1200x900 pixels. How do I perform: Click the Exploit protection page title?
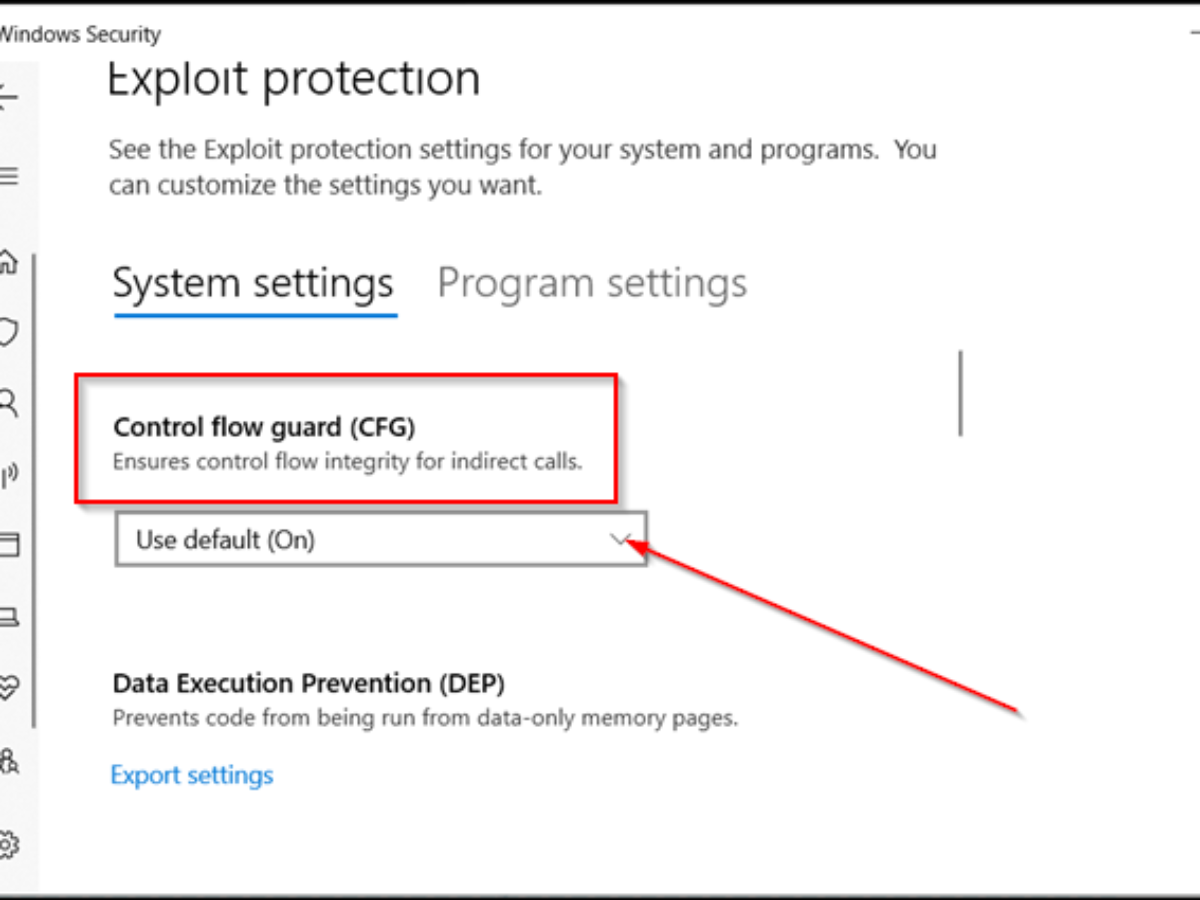point(293,80)
